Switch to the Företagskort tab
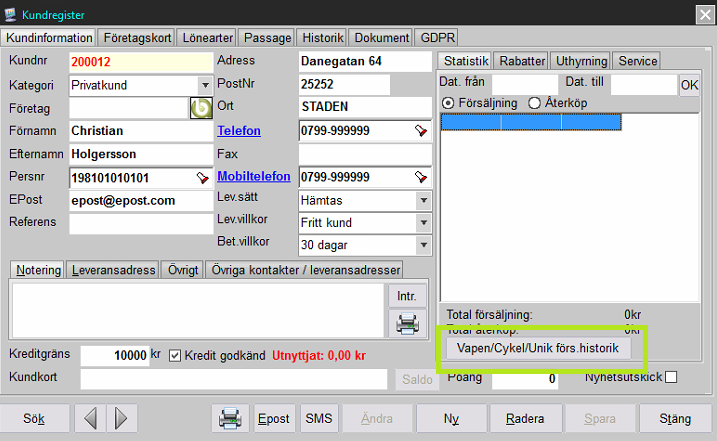Image resolution: width=717 pixels, height=441 pixels. pyautogui.click(x=137, y=38)
